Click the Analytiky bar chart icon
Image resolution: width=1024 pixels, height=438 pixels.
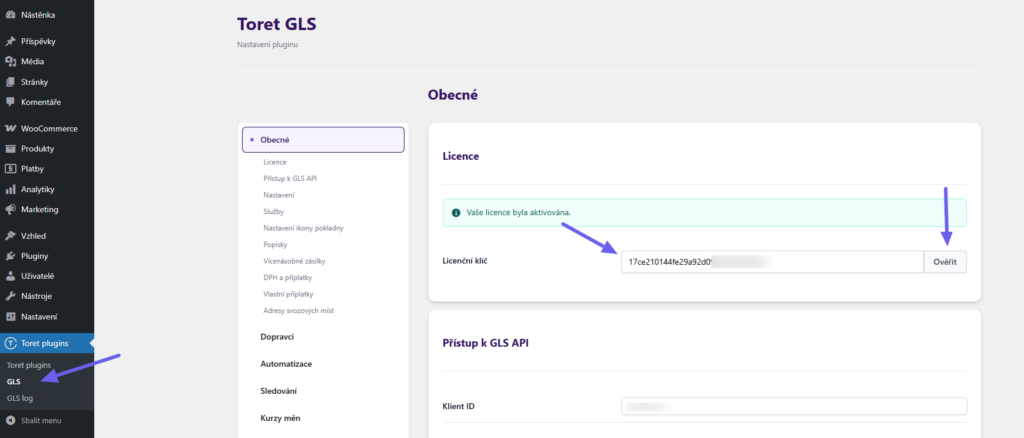click(10, 189)
